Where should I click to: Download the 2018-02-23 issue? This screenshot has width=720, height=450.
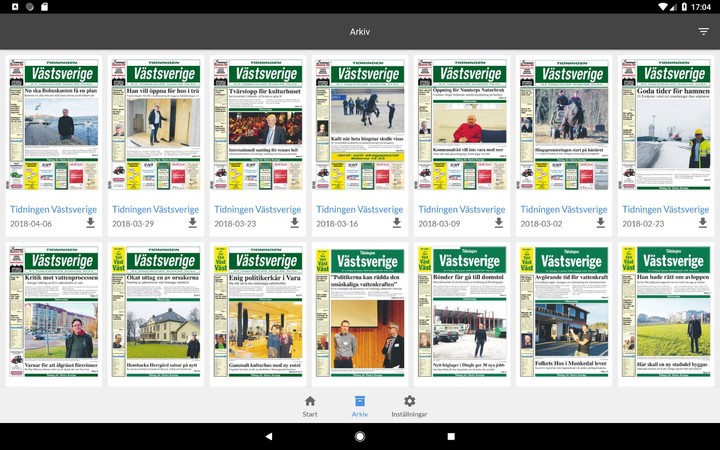(703, 223)
